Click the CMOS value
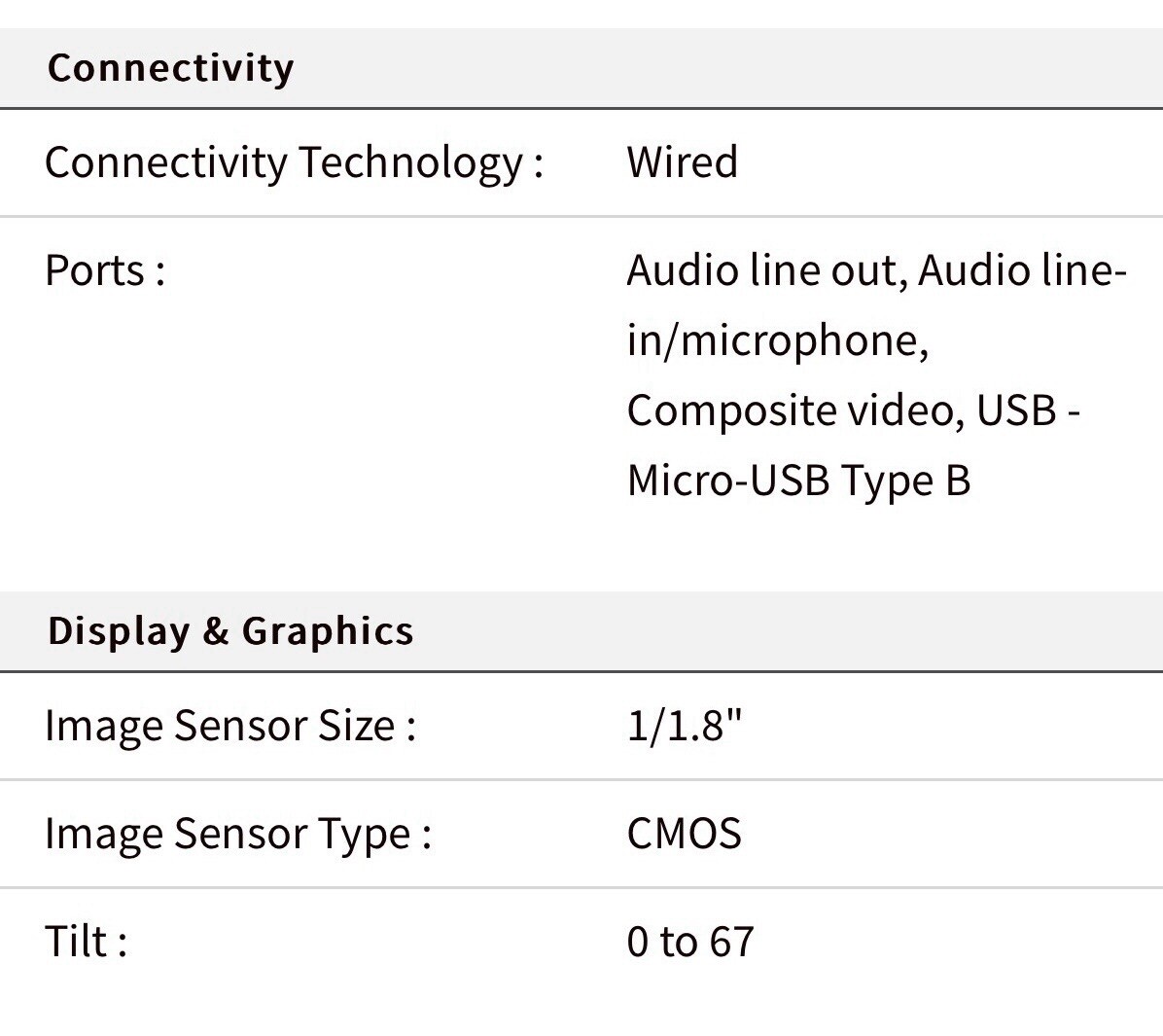Screen dimensions: 1163x1036 pyautogui.click(x=684, y=834)
